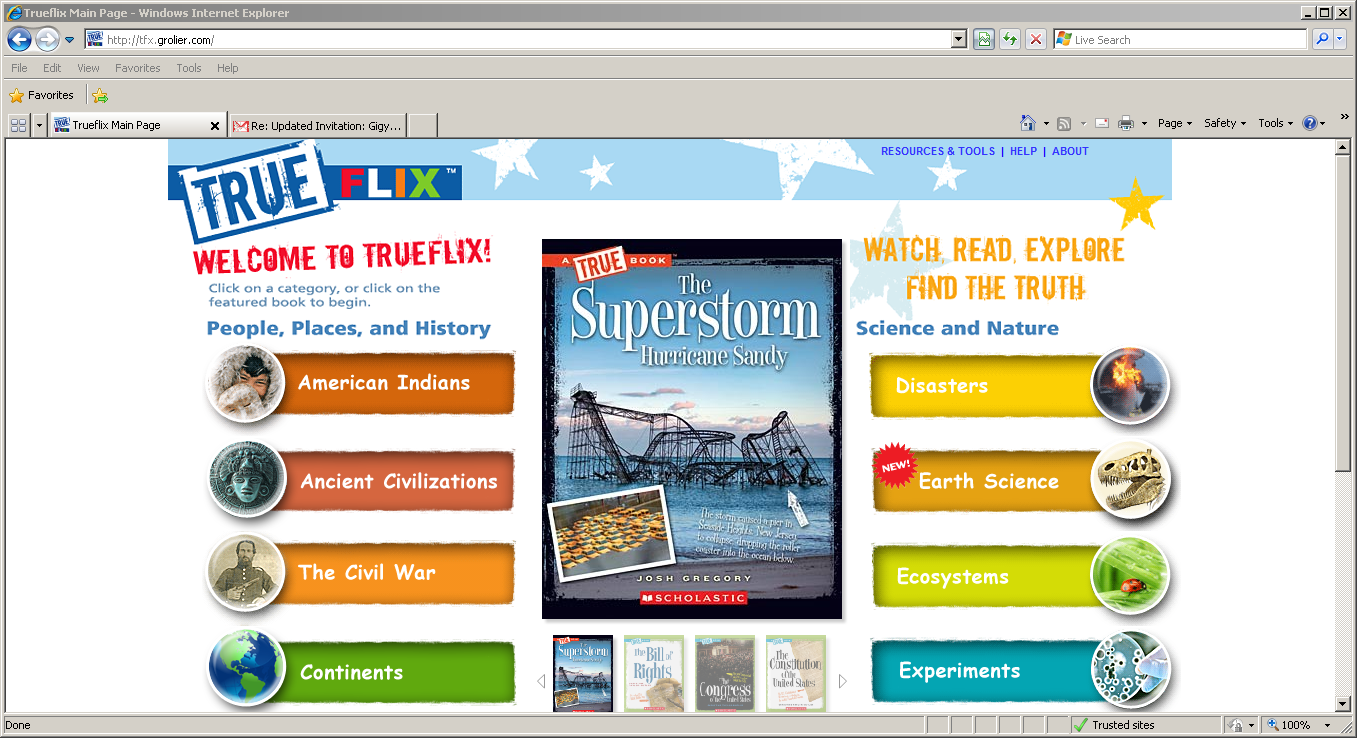Open the Experiments category
Viewport: 1357px width, 738px height.
(x=1020, y=671)
